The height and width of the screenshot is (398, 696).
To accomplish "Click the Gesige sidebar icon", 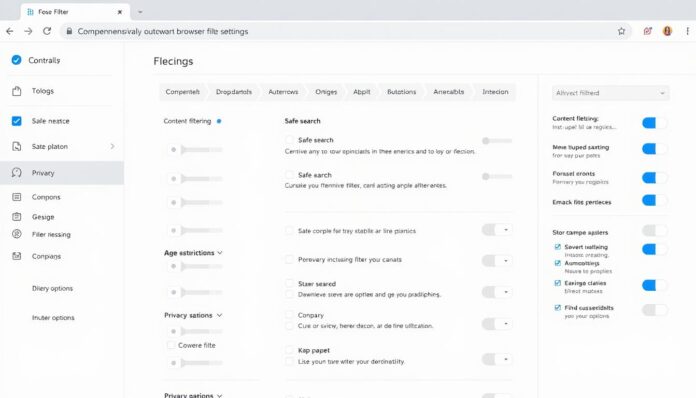I will pos(16,217).
